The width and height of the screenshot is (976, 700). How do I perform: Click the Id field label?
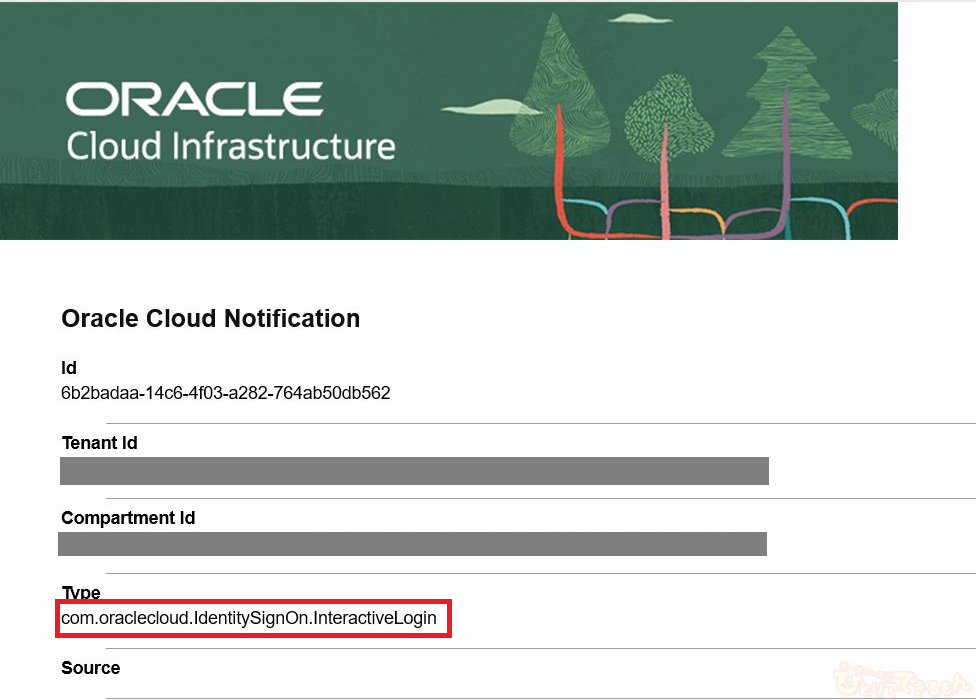pyautogui.click(x=69, y=368)
